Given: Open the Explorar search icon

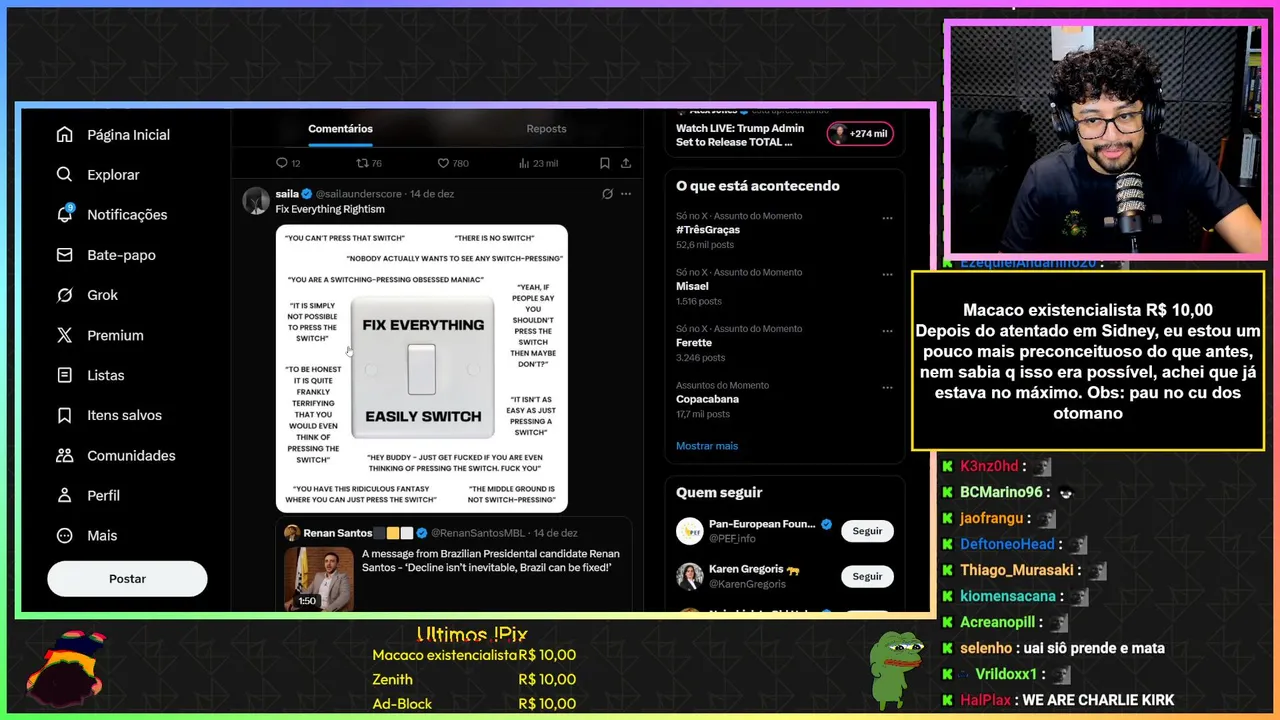Looking at the screenshot, I should click(65, 175).
